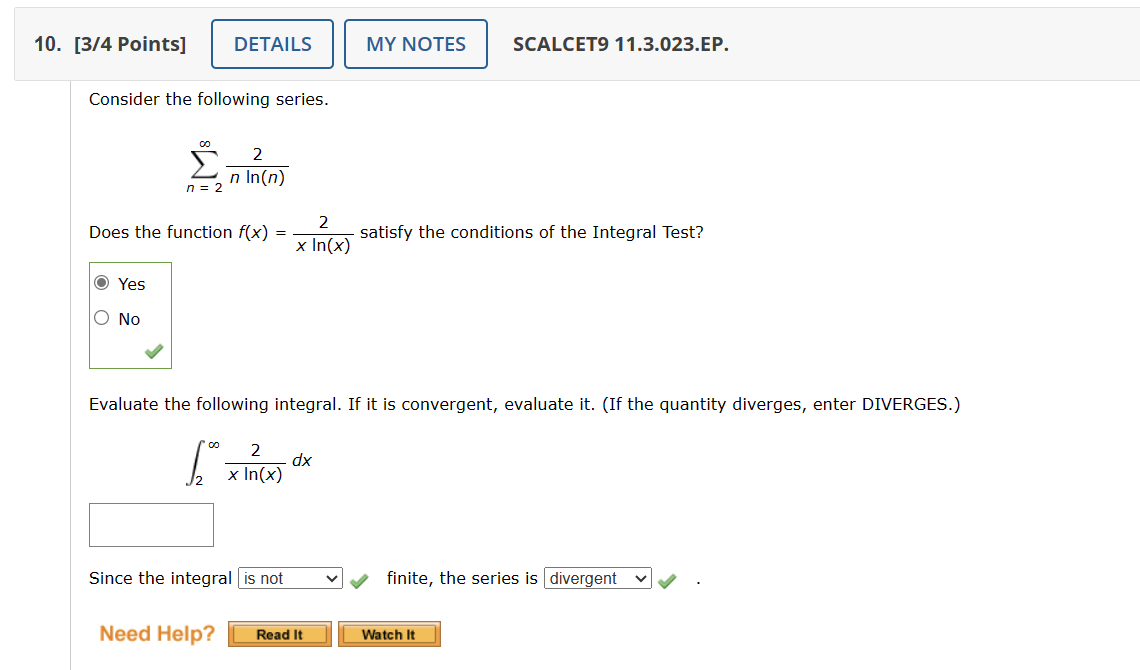Viewport: 1140px width, 670px height.
Task: Open the DETAILS panel
Action: pyautogui.click(x=272, y=43)
